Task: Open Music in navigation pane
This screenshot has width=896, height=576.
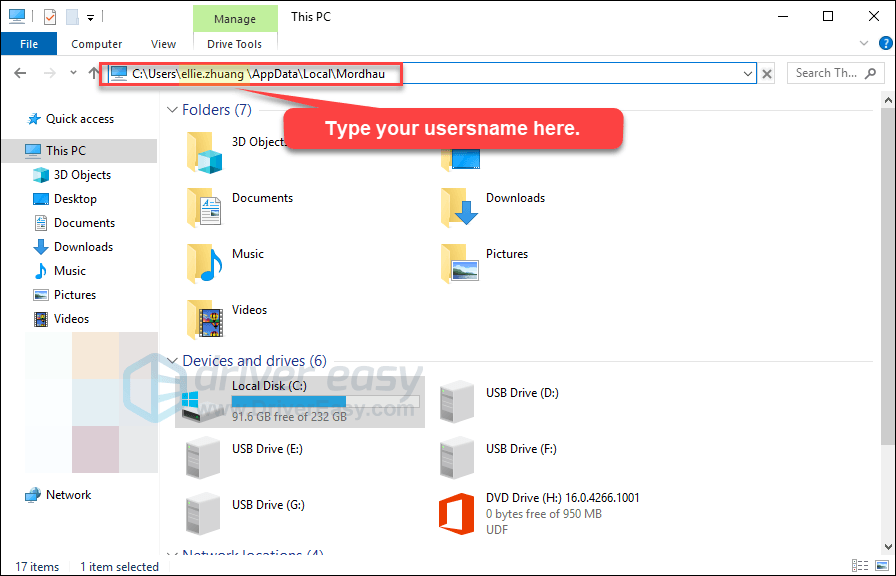Action: [x=69, y=271]
